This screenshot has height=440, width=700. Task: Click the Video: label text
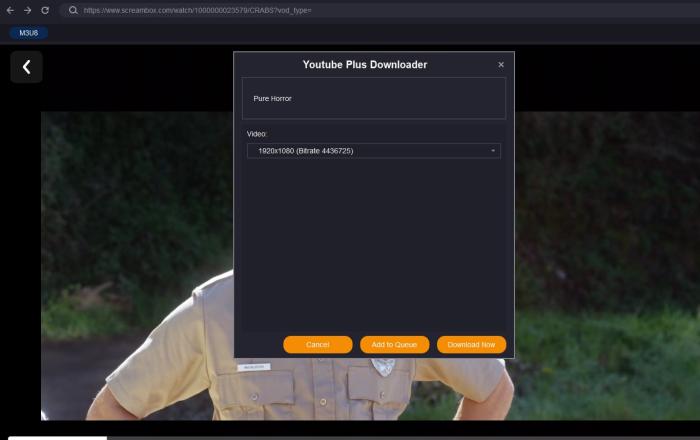click(257, 134)
